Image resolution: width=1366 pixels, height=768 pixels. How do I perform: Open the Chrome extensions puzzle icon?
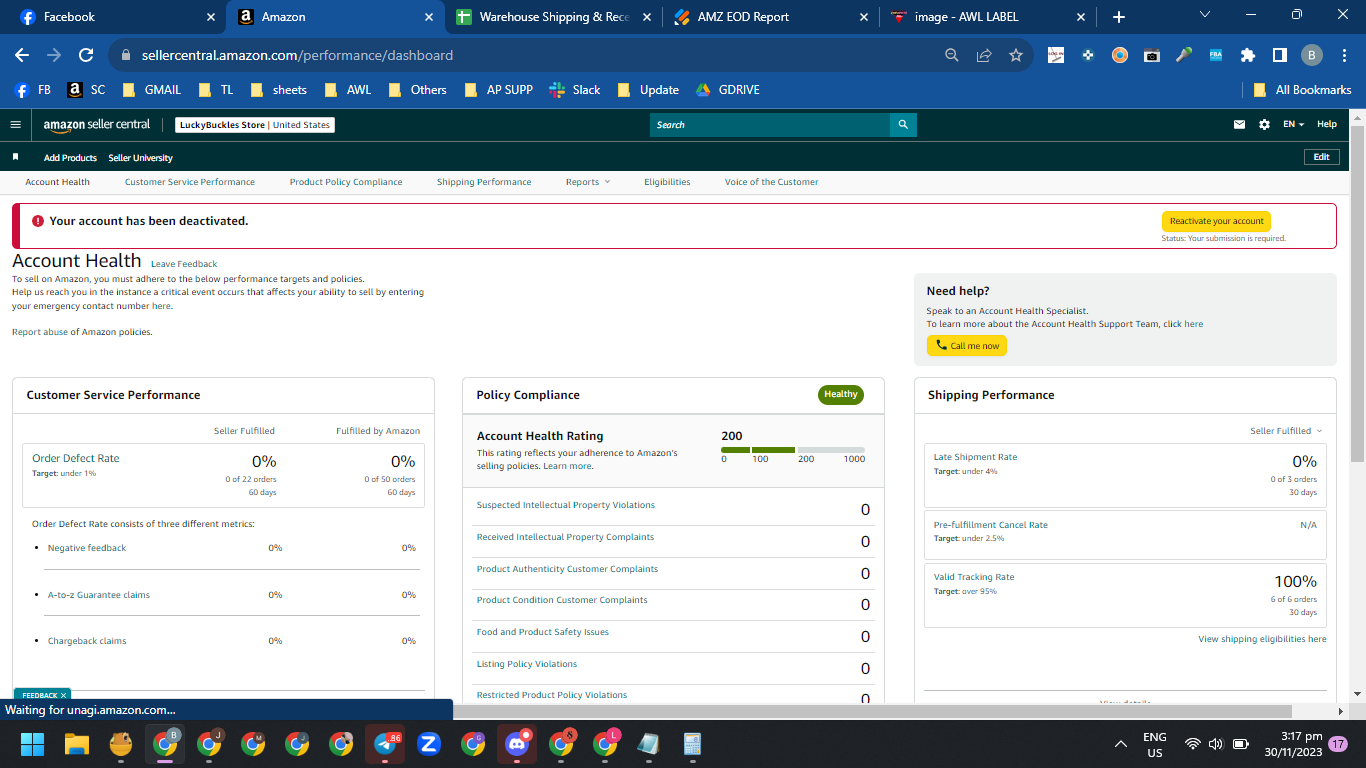1248,56
